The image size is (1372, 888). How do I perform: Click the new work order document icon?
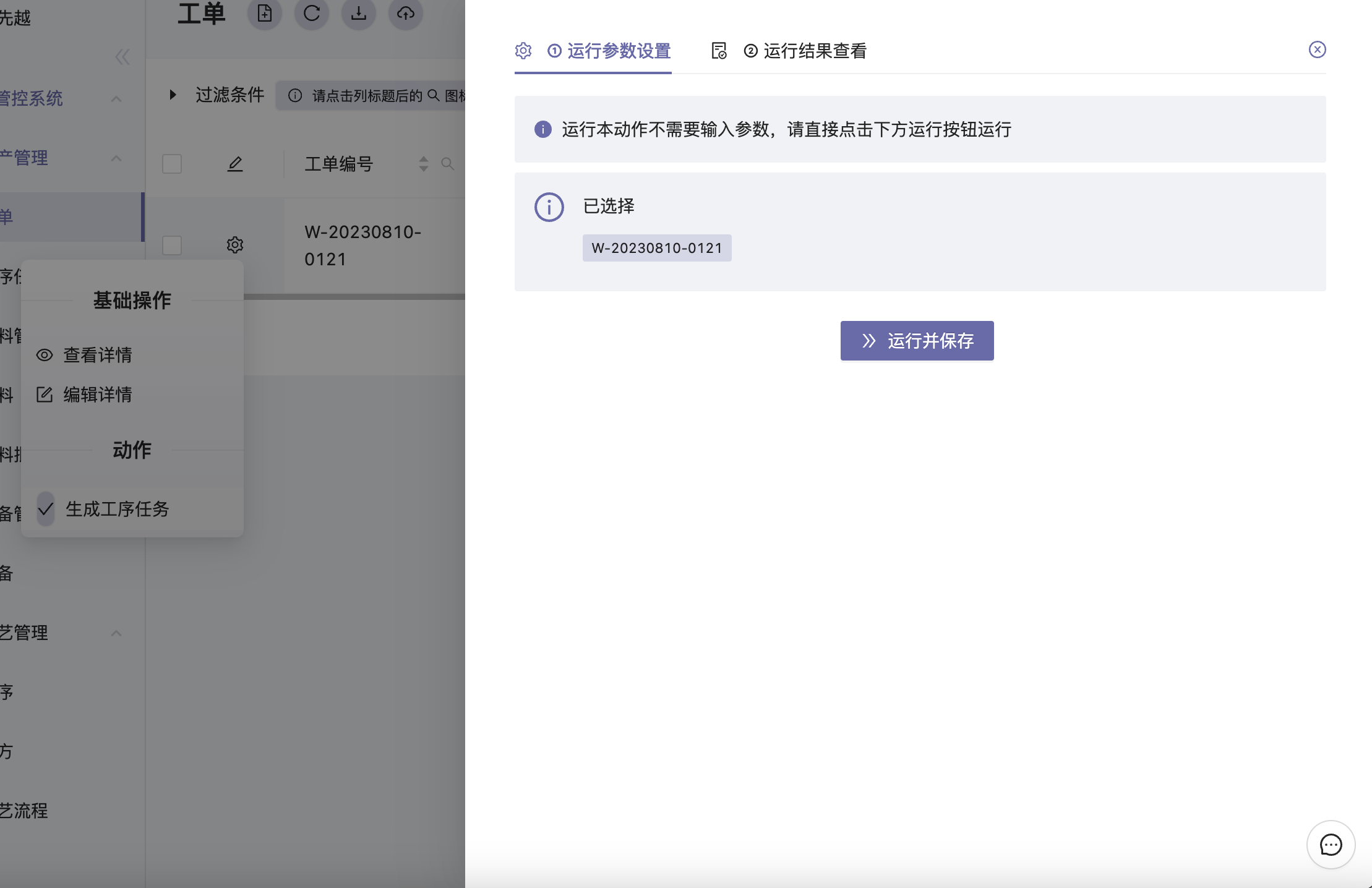(x=265, y=13)
